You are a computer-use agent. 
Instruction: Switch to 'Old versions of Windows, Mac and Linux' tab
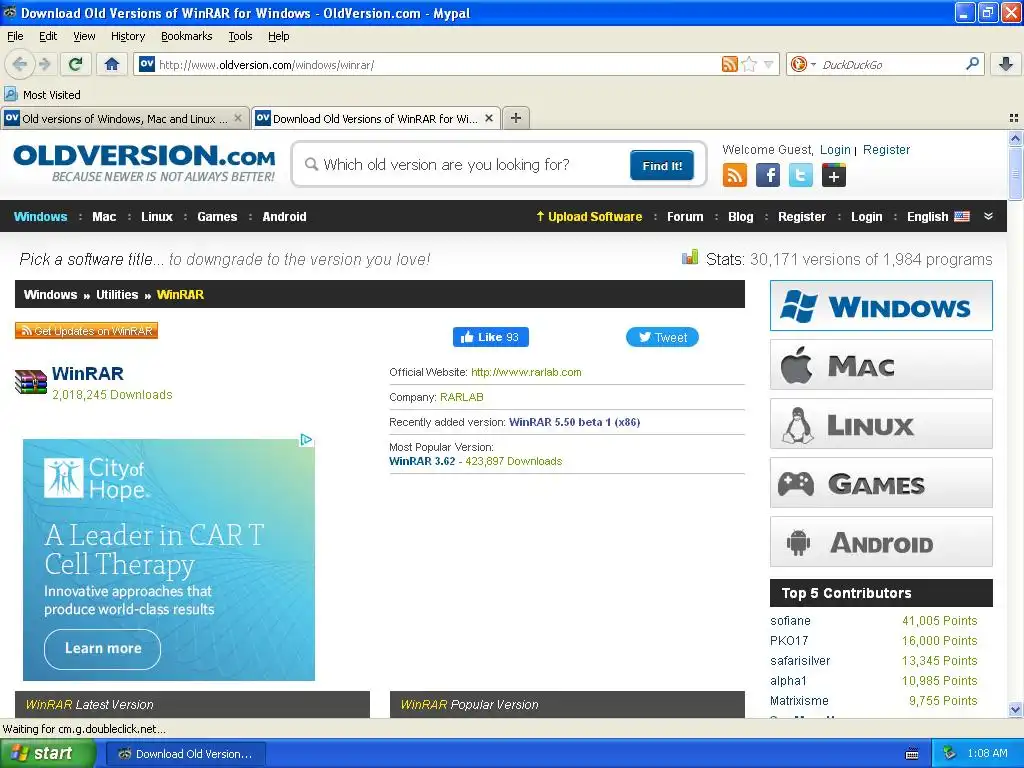(124, 118)
